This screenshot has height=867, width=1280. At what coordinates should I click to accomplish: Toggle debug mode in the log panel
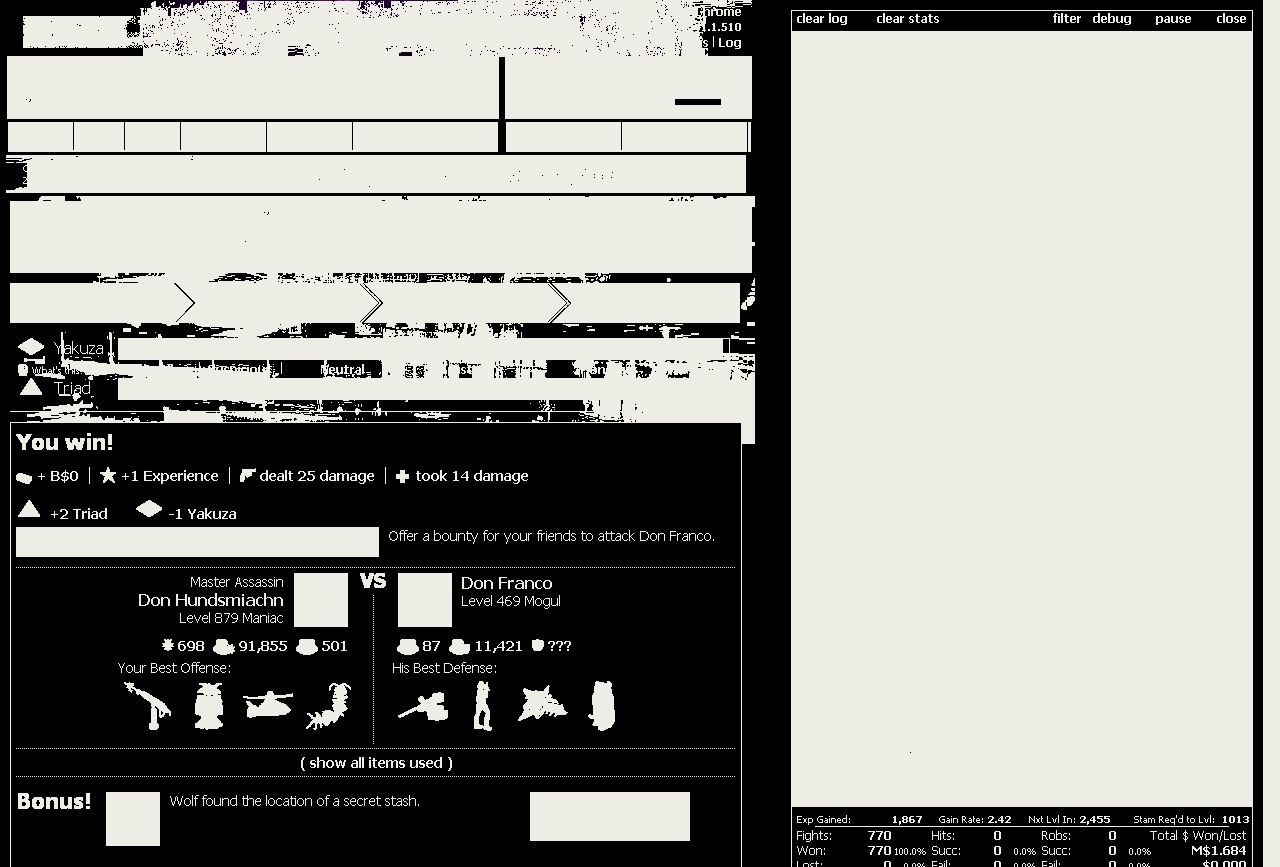1111,19
